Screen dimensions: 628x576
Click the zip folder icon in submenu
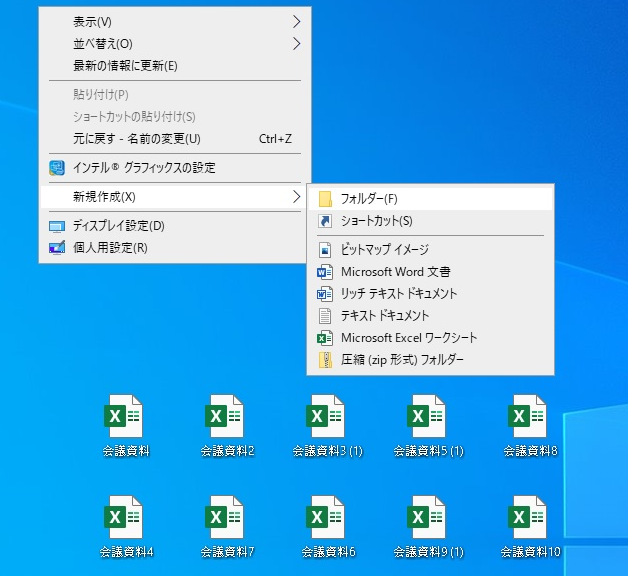(325, 360)
